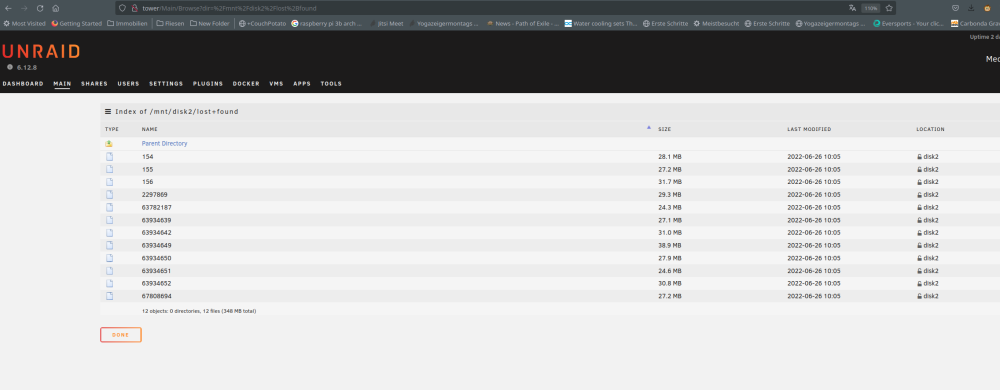Viewport: 1000px width, 390px height.
Task: Click the Done button
Action: tap(121, 335)
